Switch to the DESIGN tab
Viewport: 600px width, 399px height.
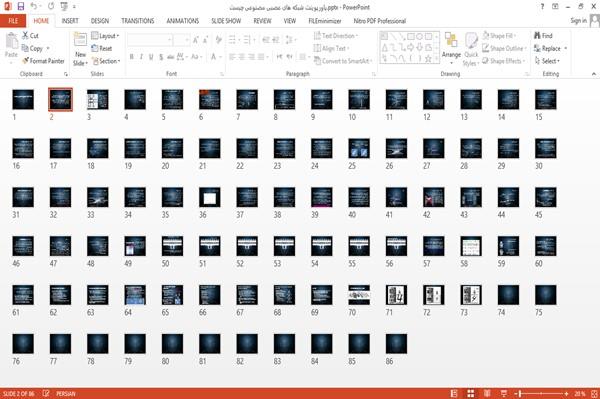(x=100, y=21)
